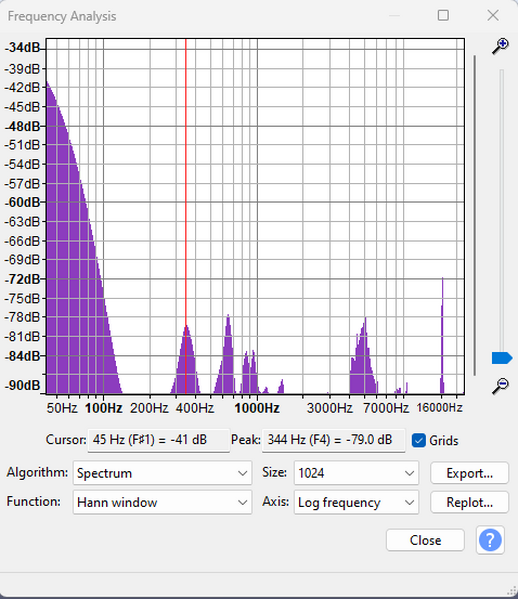Open help via the question mark icon
The image size is (518, 599).
[490, 540]
